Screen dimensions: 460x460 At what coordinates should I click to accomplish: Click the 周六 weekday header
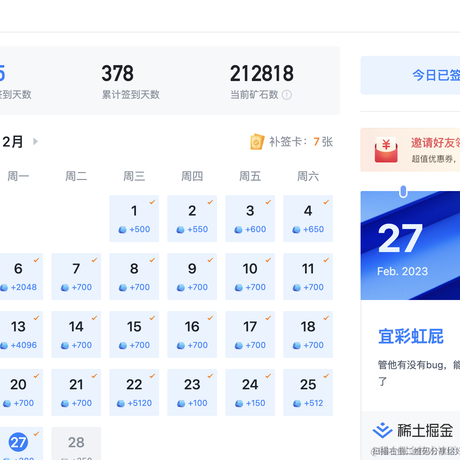pyautogui.click(x=308, y=176)
